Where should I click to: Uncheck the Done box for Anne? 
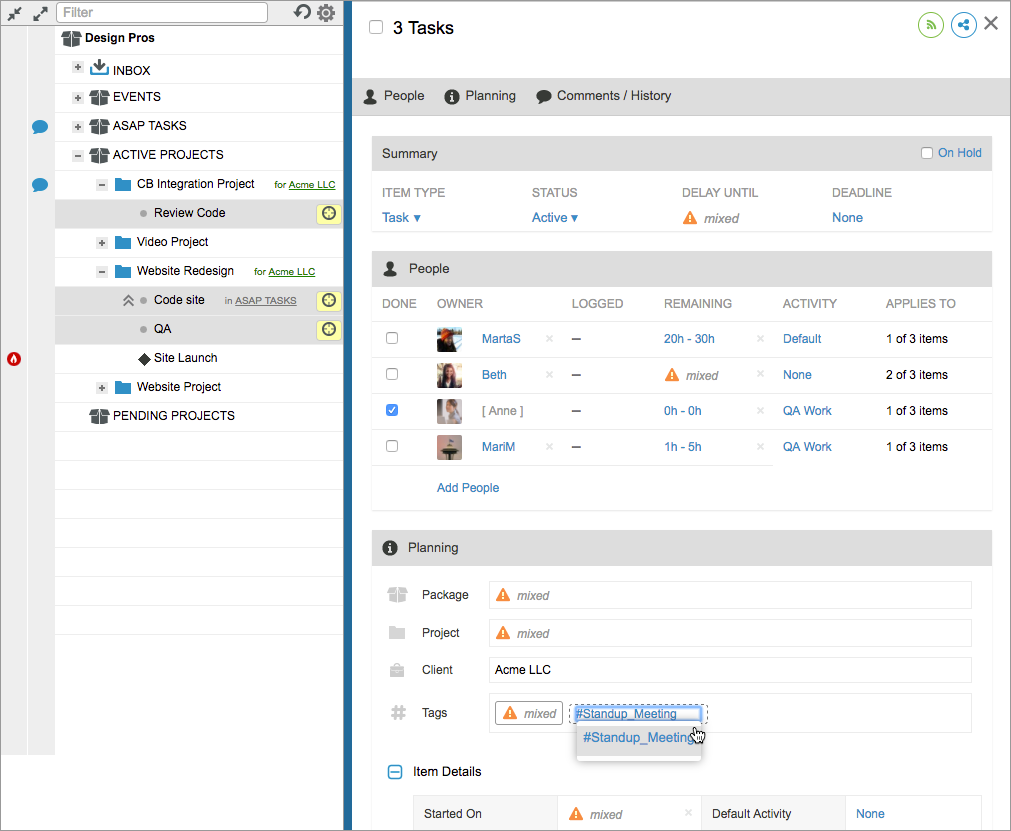click(392, 411)
